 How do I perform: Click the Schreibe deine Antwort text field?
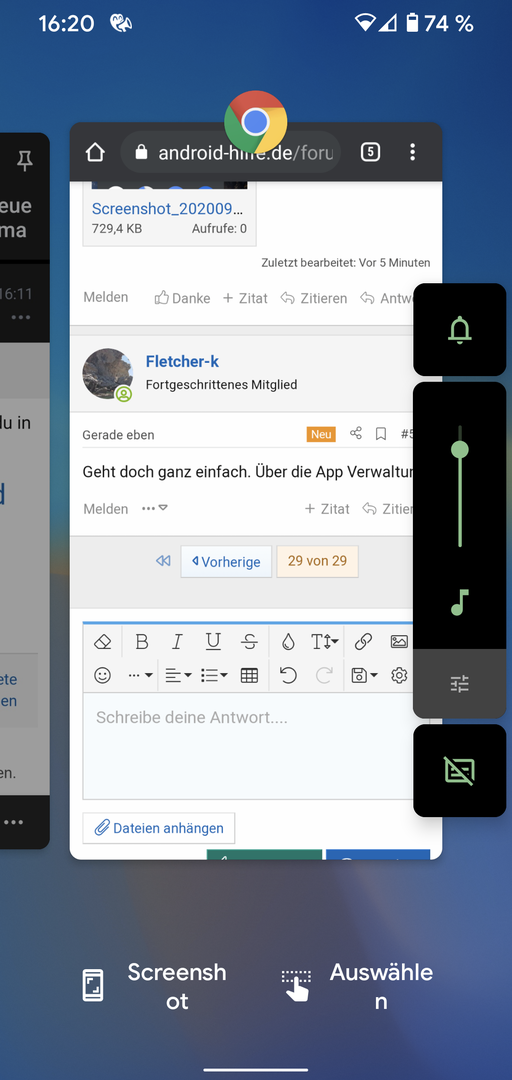[248, 745]
